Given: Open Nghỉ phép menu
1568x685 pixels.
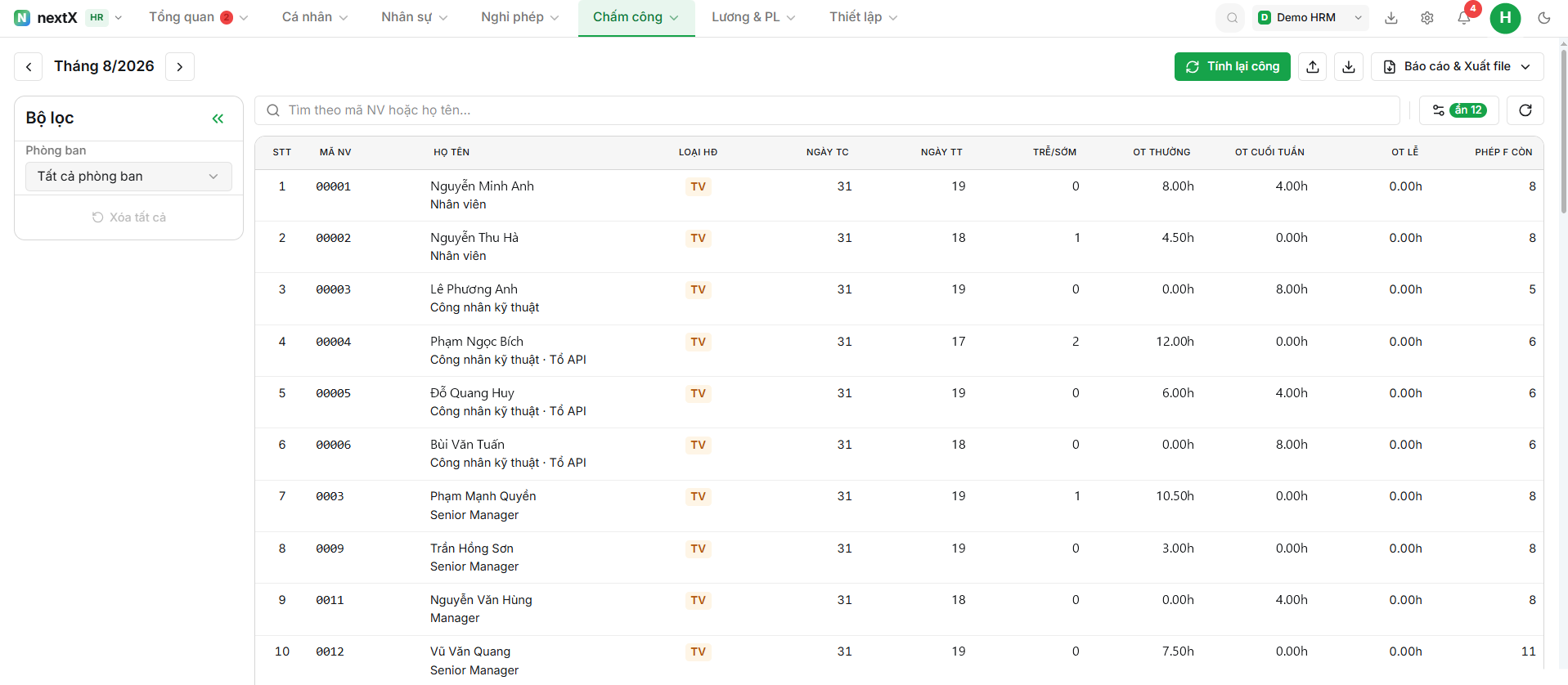Looking at the screenshot, I should 519,17.
